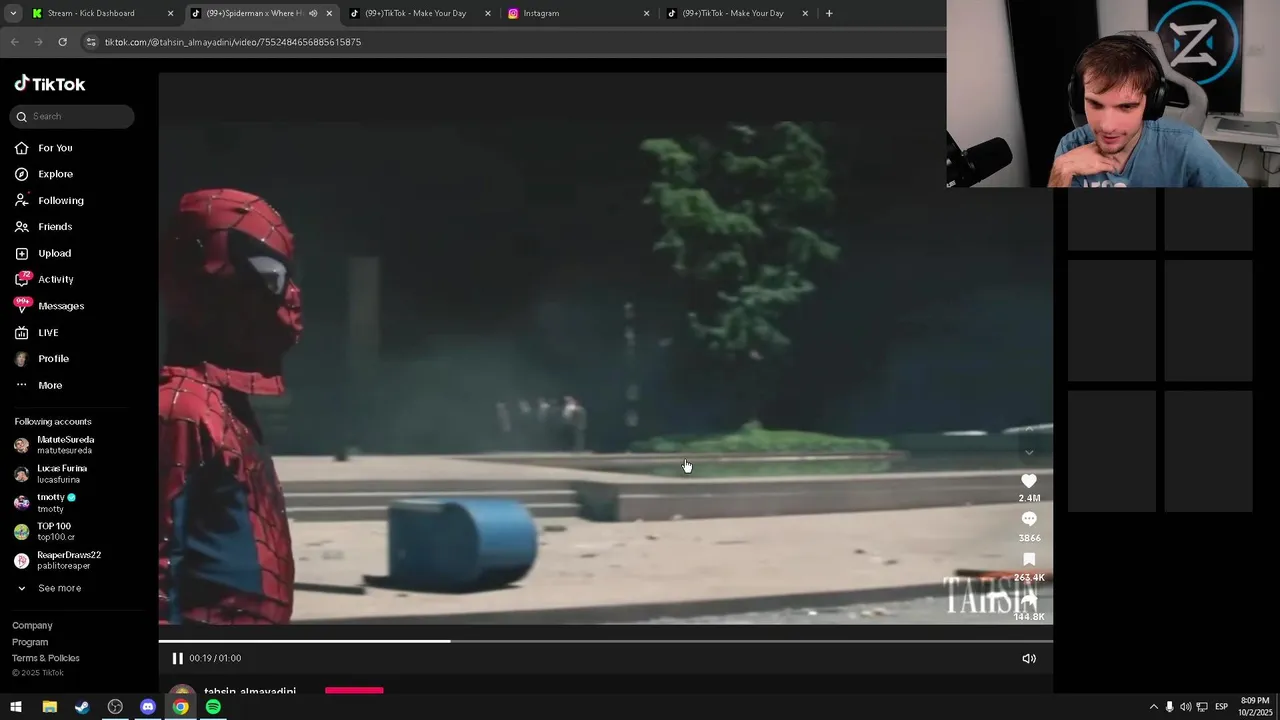This screenshot has width=1280, height=720.
Task: Seek on the video progress bar
Action: click(605, 641)
